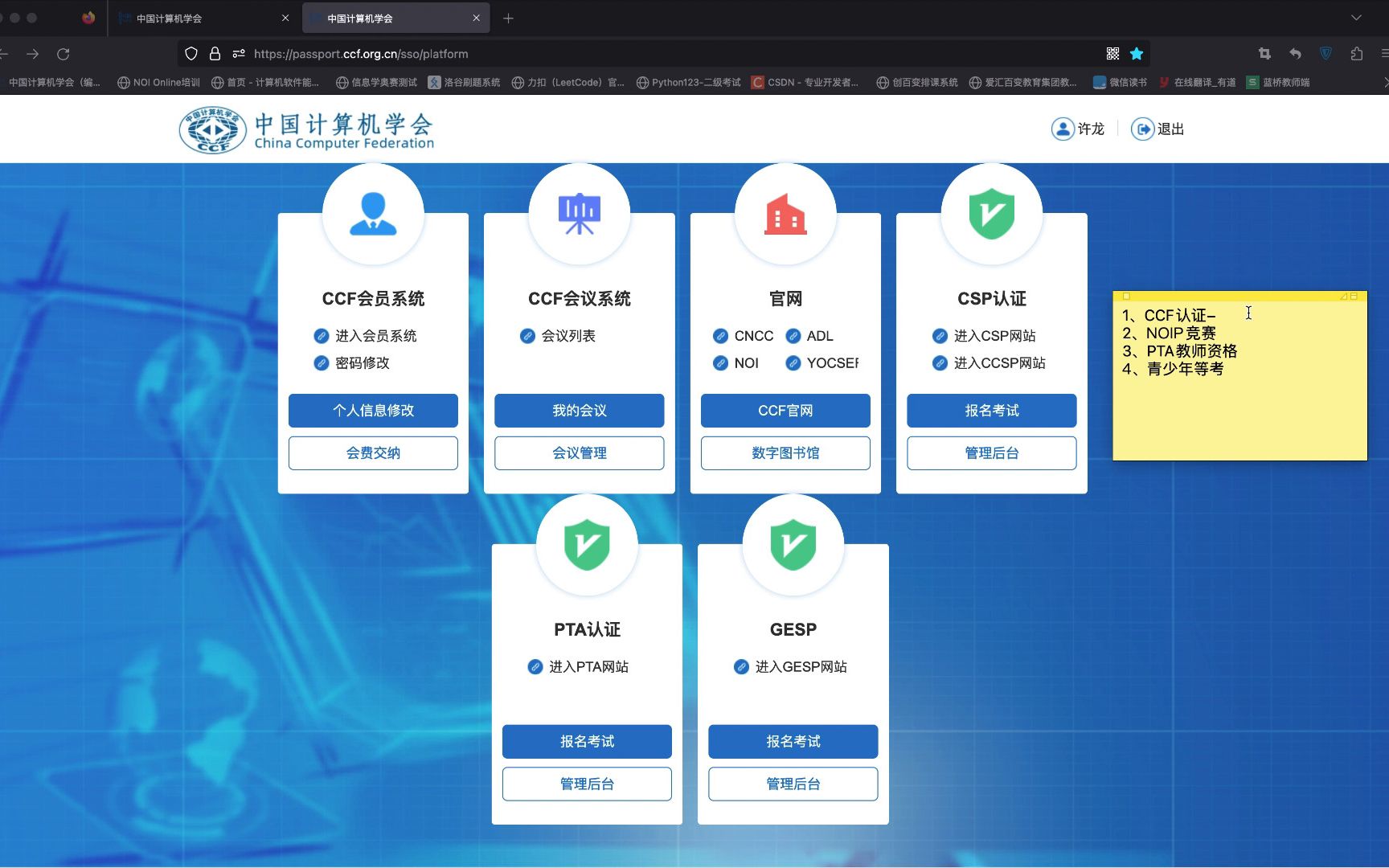Select the second 中国计算机学会 tab

point(396,18)
